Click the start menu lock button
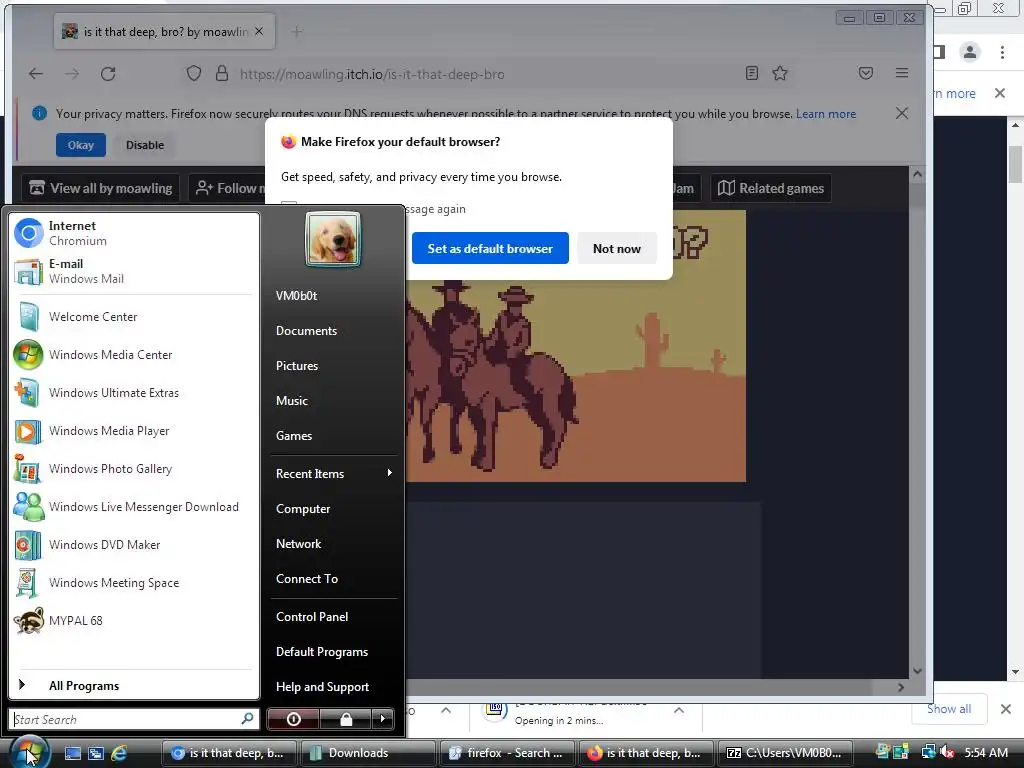1024x768 pixels. tap(345, 719)
